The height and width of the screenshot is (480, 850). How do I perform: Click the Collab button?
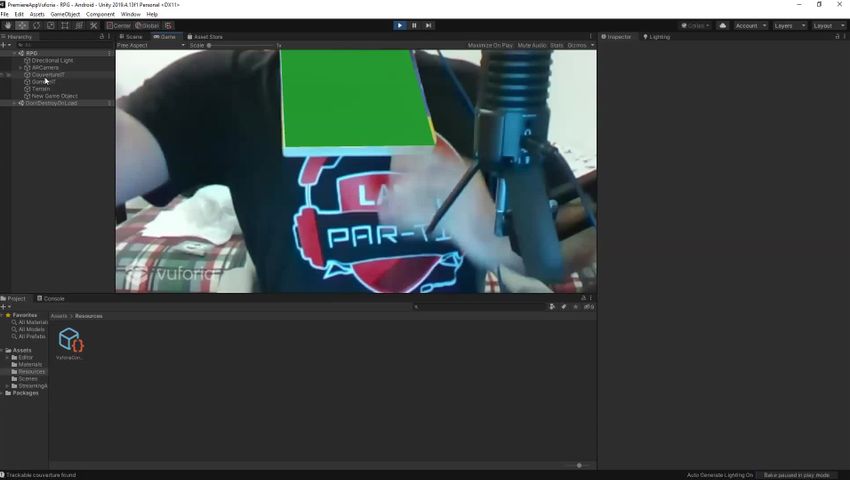coord(696,25)
